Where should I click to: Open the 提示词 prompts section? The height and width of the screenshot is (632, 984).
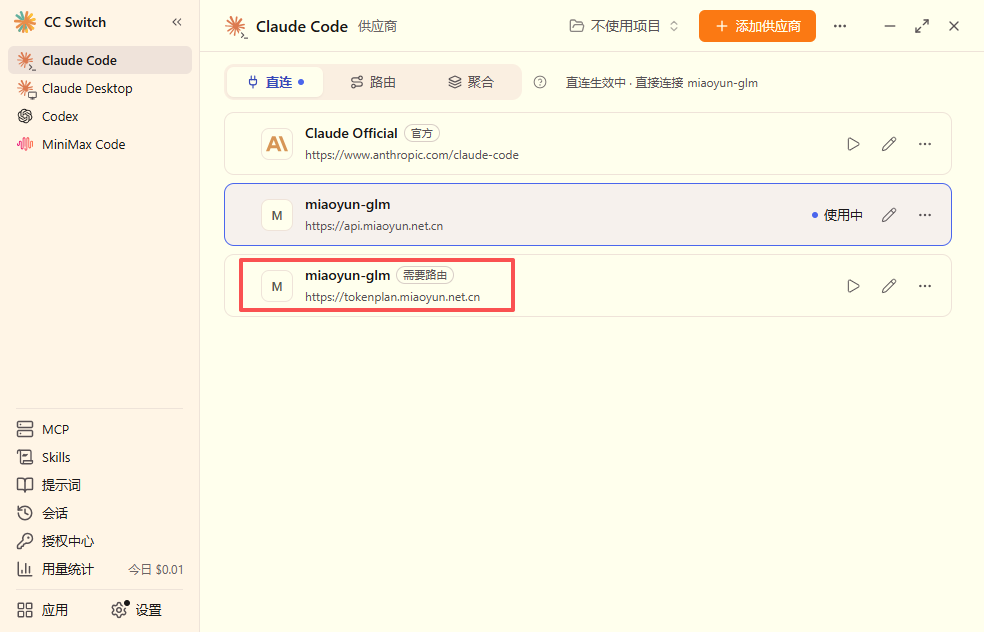pos(100,485)
